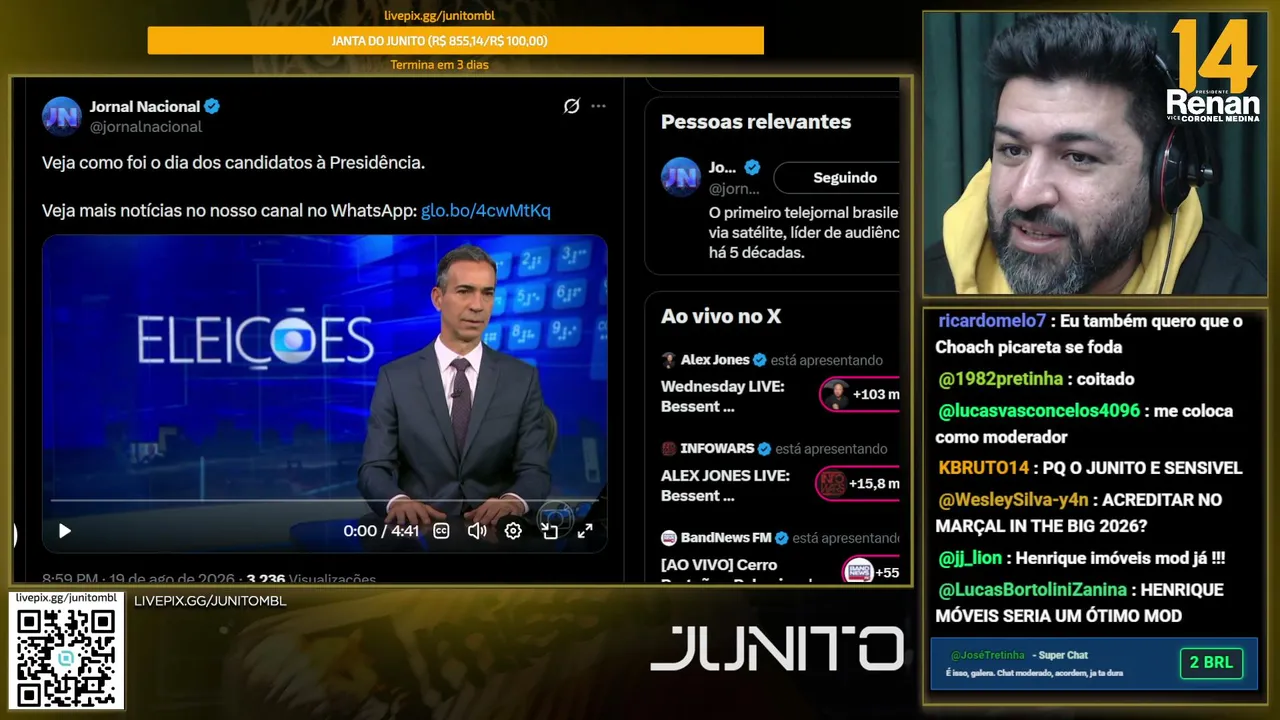
Task: Click the chat username @WesleySilva-y4n
Action: pyautogui.click(x=1013, y=500)
